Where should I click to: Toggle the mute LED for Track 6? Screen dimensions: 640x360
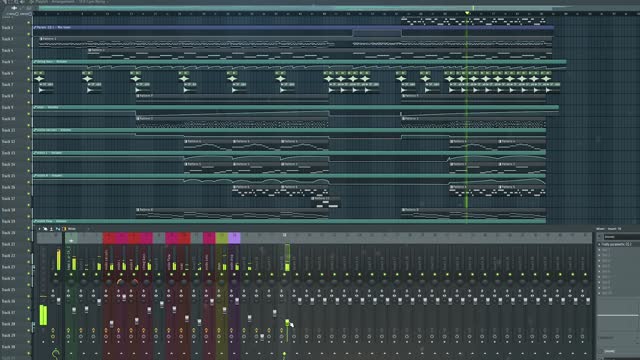click(29, 80)
